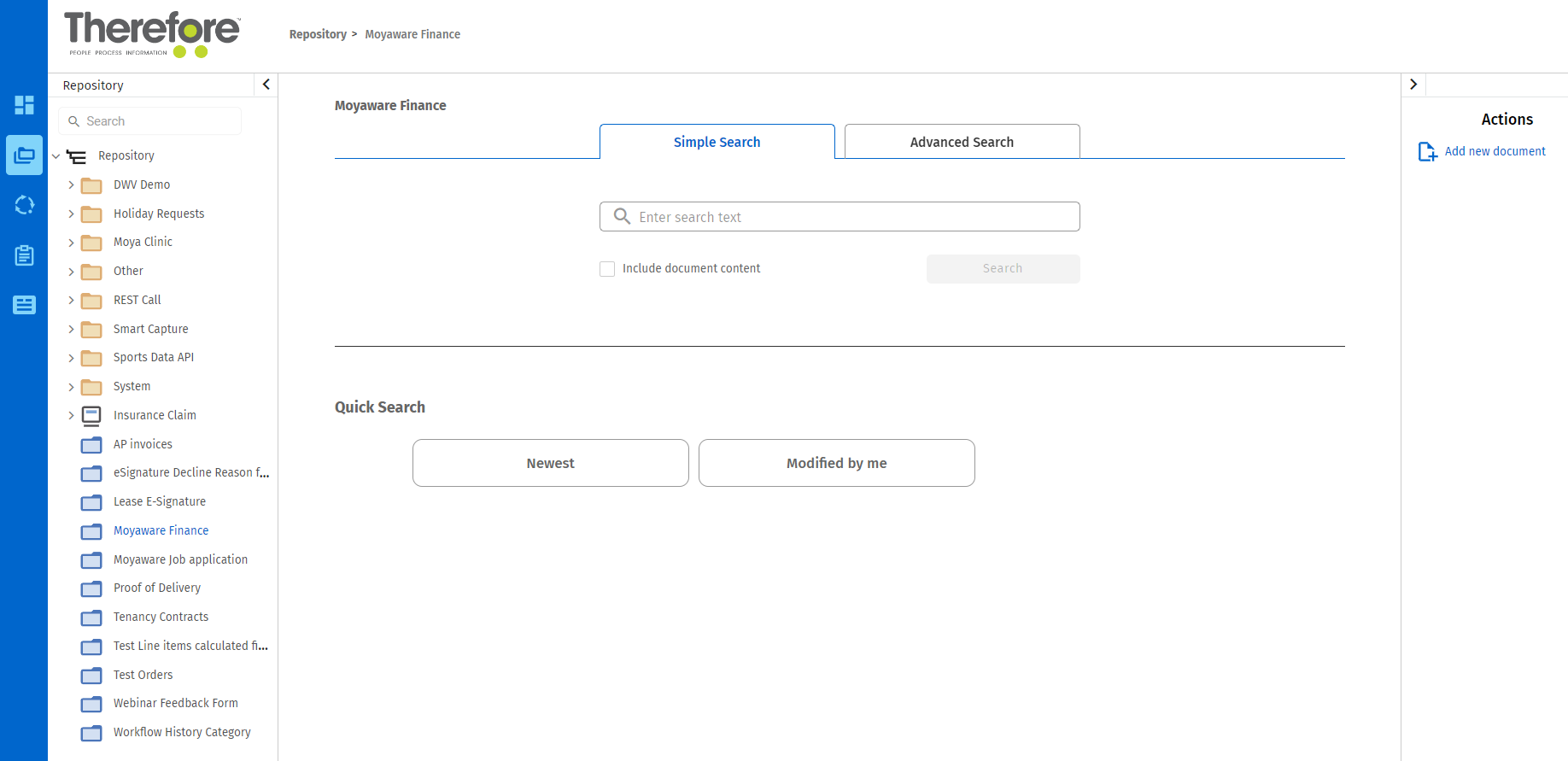Click the Search button
The height and width of the screenshot is (761, 1568).
[x=1003, y=269]
